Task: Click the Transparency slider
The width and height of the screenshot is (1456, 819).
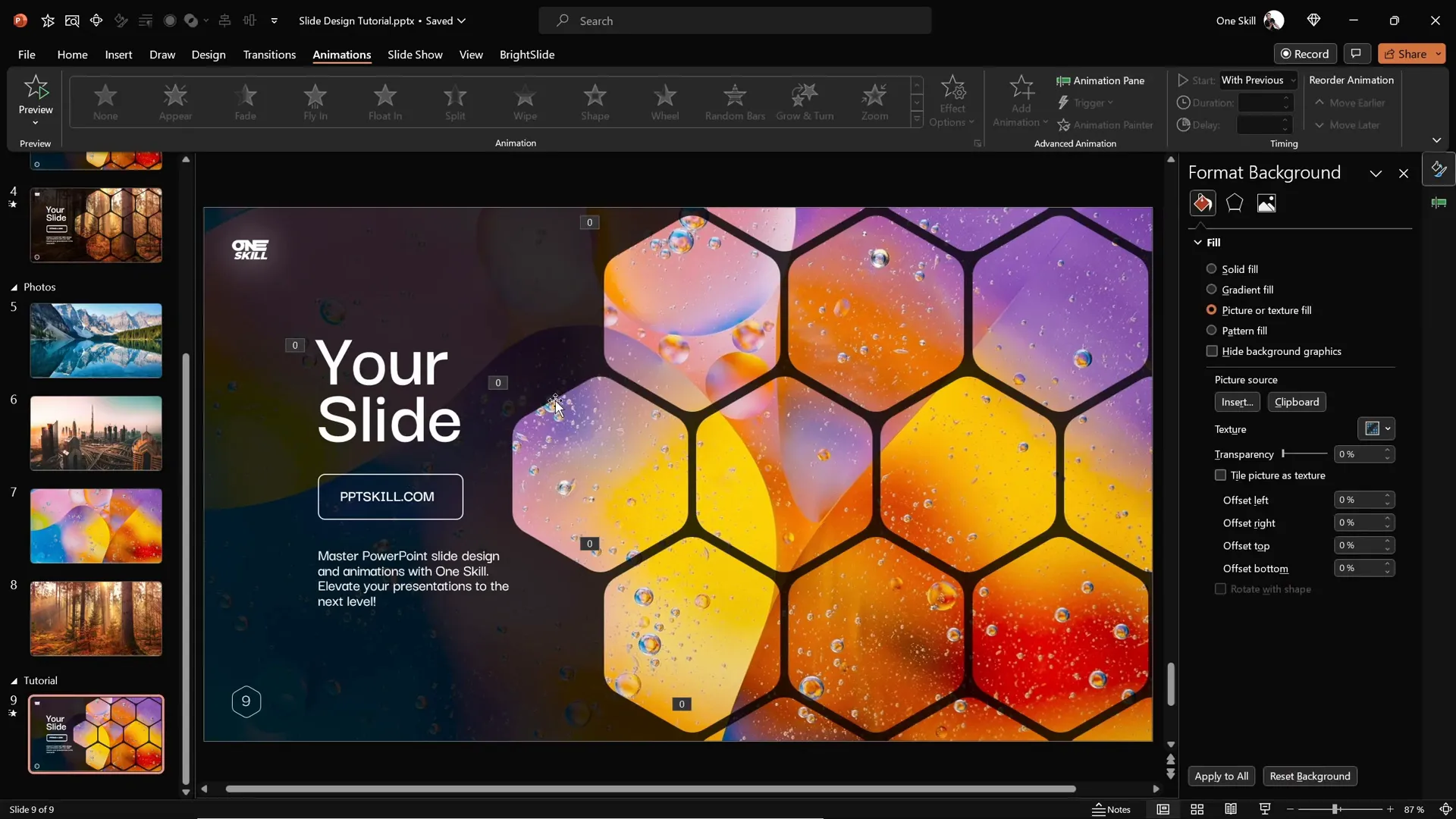Action: (1304, 453)
